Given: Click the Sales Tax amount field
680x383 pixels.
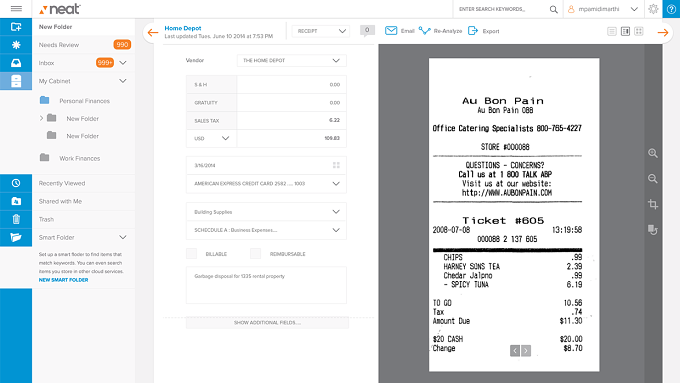Looking at the screenshot, I should 291,121.
